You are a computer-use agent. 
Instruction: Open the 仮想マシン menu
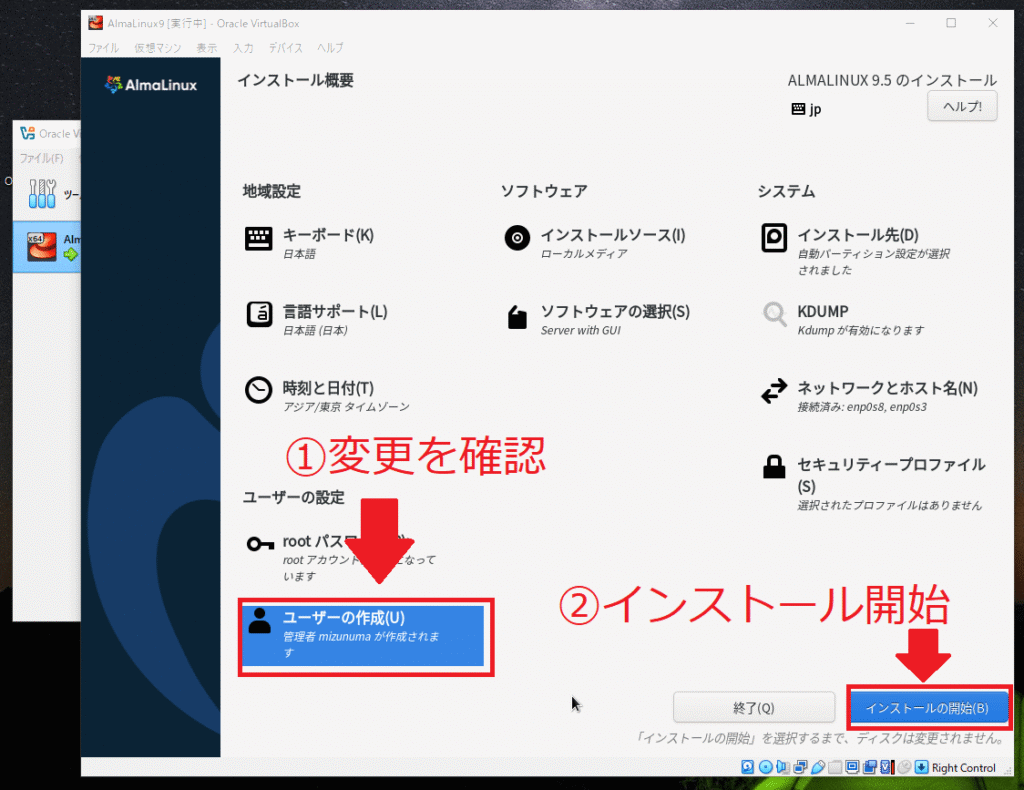pos(157,48)
